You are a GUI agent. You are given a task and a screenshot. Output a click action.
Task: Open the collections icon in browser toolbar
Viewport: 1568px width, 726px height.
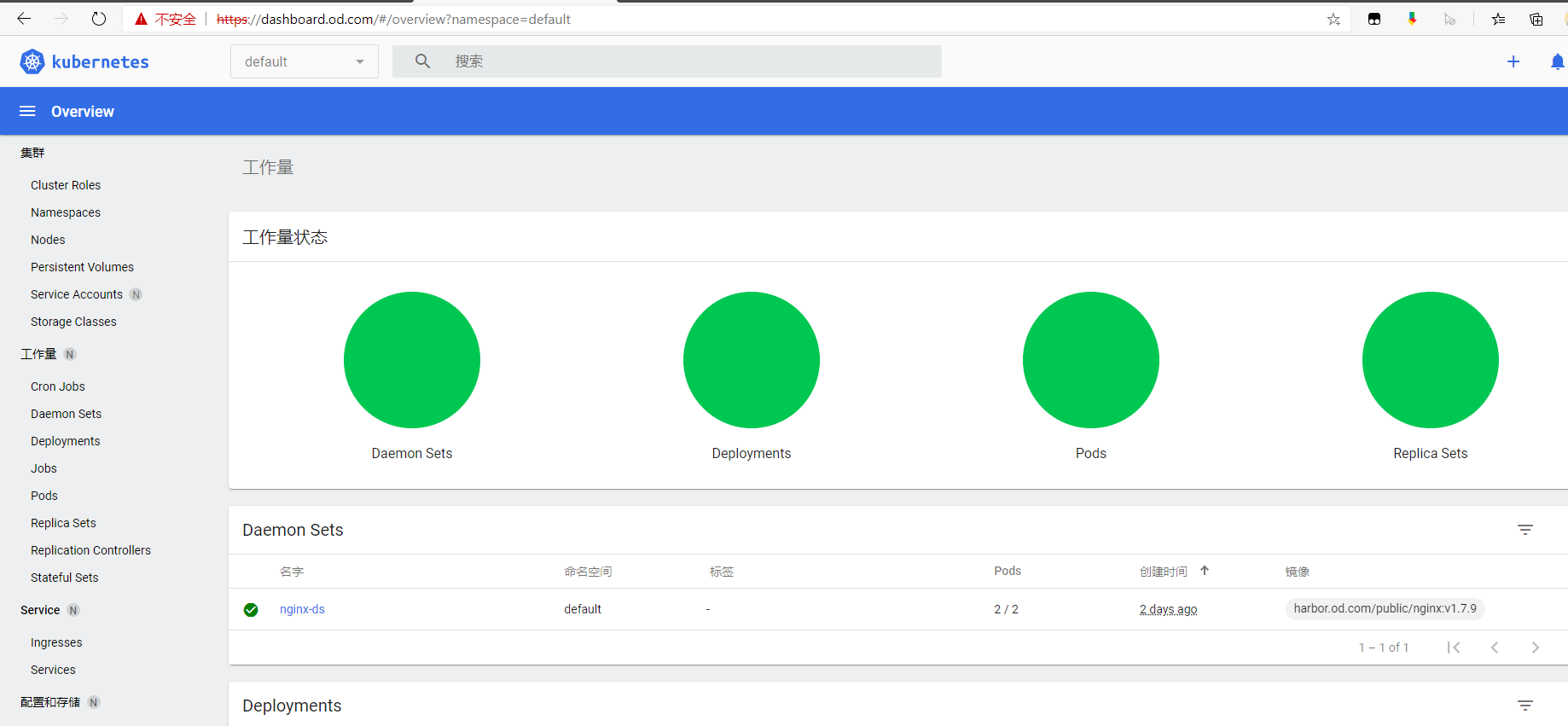(1536, 19)
